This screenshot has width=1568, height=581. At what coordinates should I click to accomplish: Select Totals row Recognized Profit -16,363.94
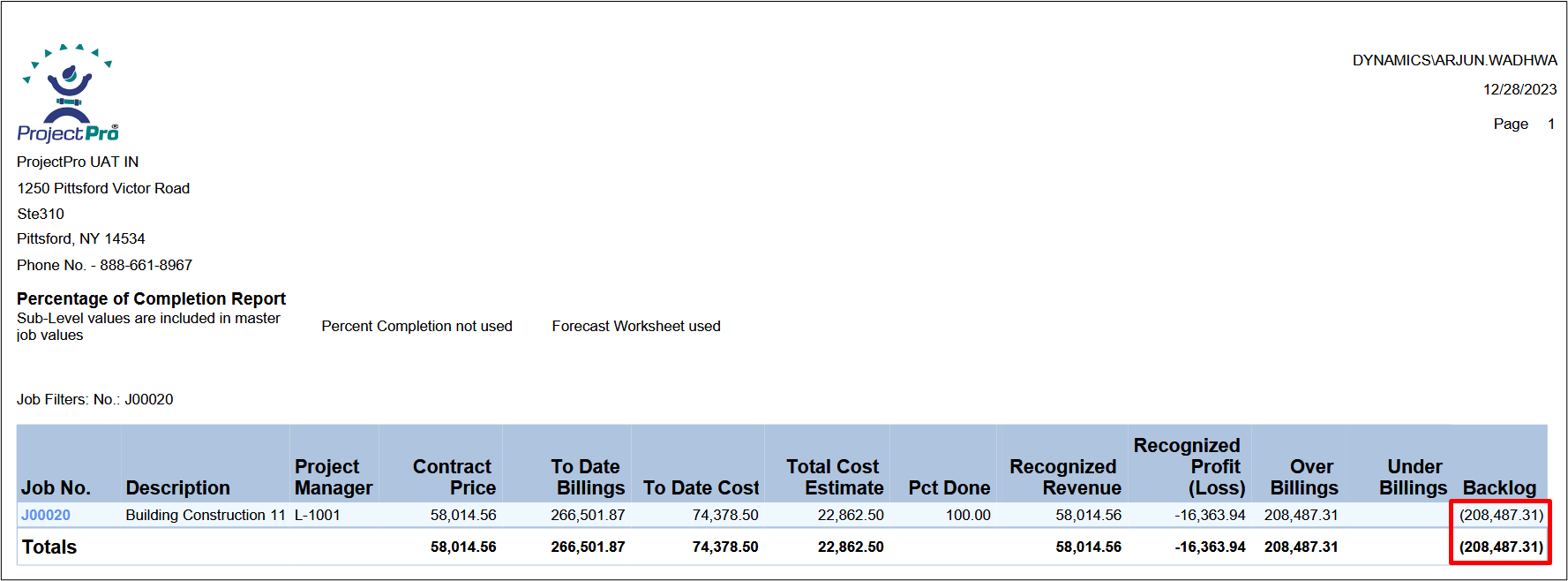pos(1210,547)
